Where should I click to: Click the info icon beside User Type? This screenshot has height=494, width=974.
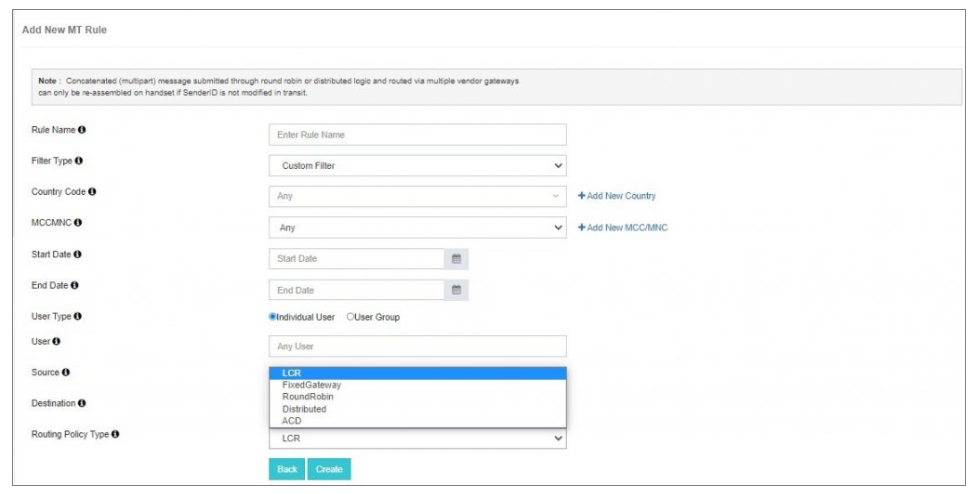pyautogui.click(x=77, y=317)
